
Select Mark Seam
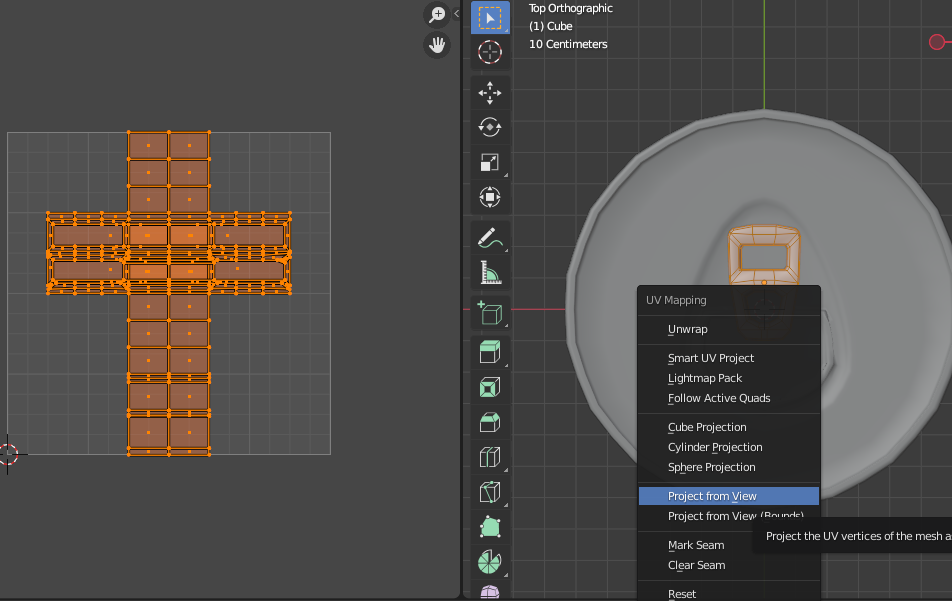(696, 545)
